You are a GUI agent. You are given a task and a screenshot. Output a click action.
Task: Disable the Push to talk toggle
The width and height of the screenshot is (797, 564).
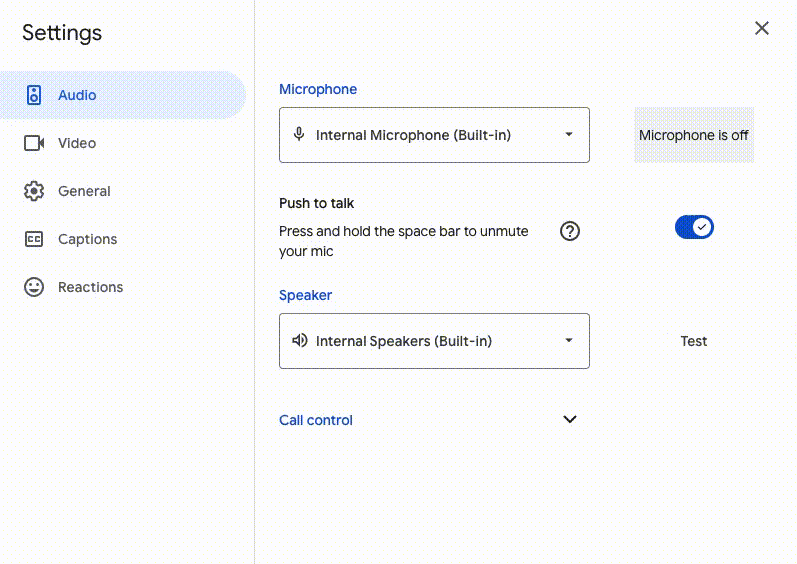[x=694, y=228]
